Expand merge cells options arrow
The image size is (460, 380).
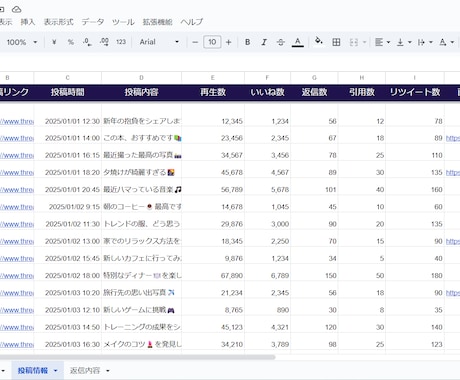[x=364, y=42]
